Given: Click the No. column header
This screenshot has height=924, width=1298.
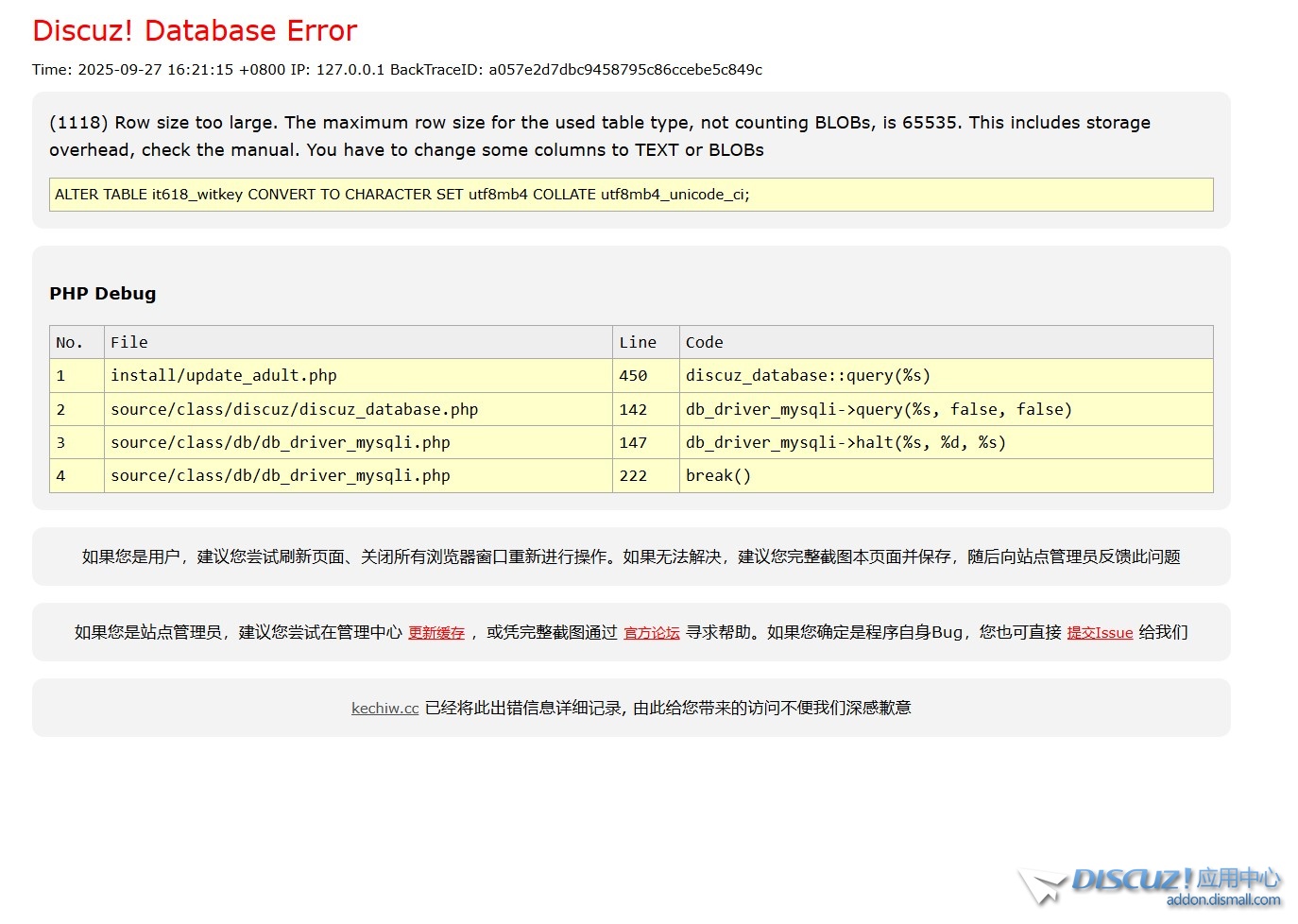Looking at the screenshot, I should 69,343.
